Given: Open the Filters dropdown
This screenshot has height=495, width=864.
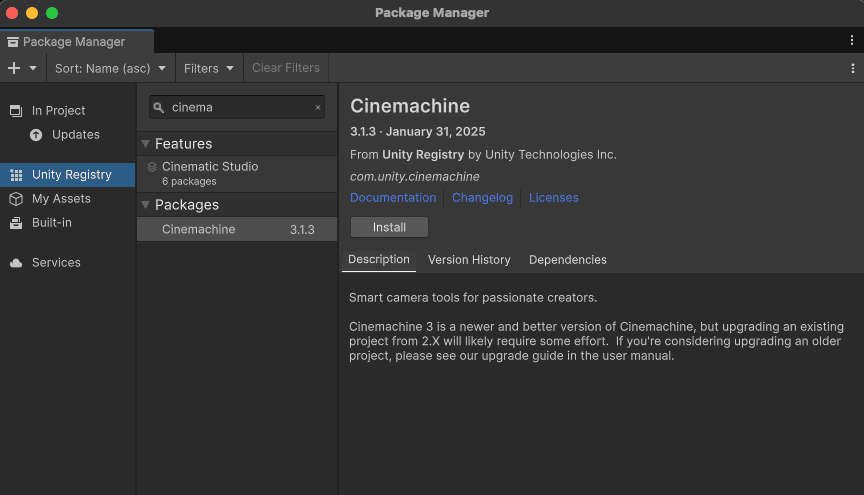Looking at the screenshot, I should click(209, 68).
